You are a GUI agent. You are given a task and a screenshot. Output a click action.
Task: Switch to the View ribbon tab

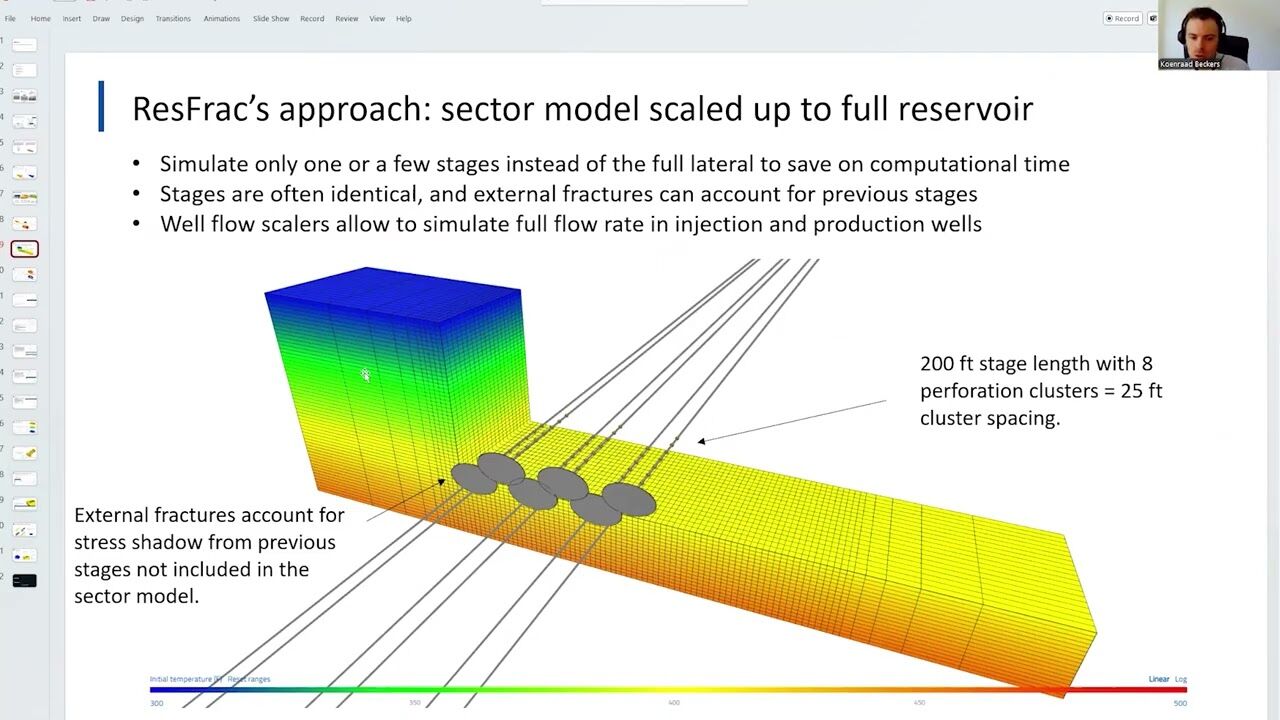pyautogui.click(x=377, y=18)
